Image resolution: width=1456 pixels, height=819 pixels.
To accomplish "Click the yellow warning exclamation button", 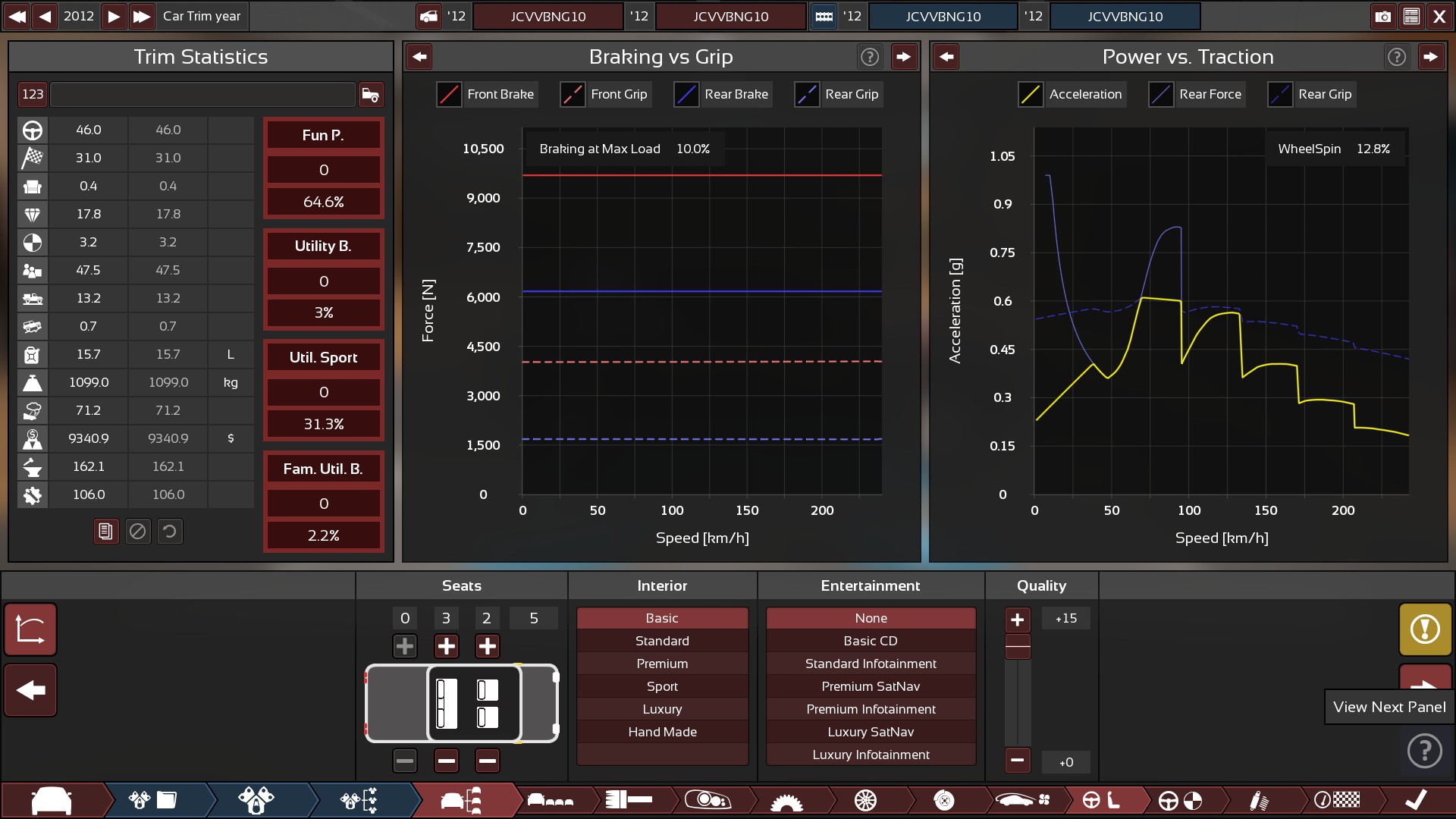I will pos(1425,629).
